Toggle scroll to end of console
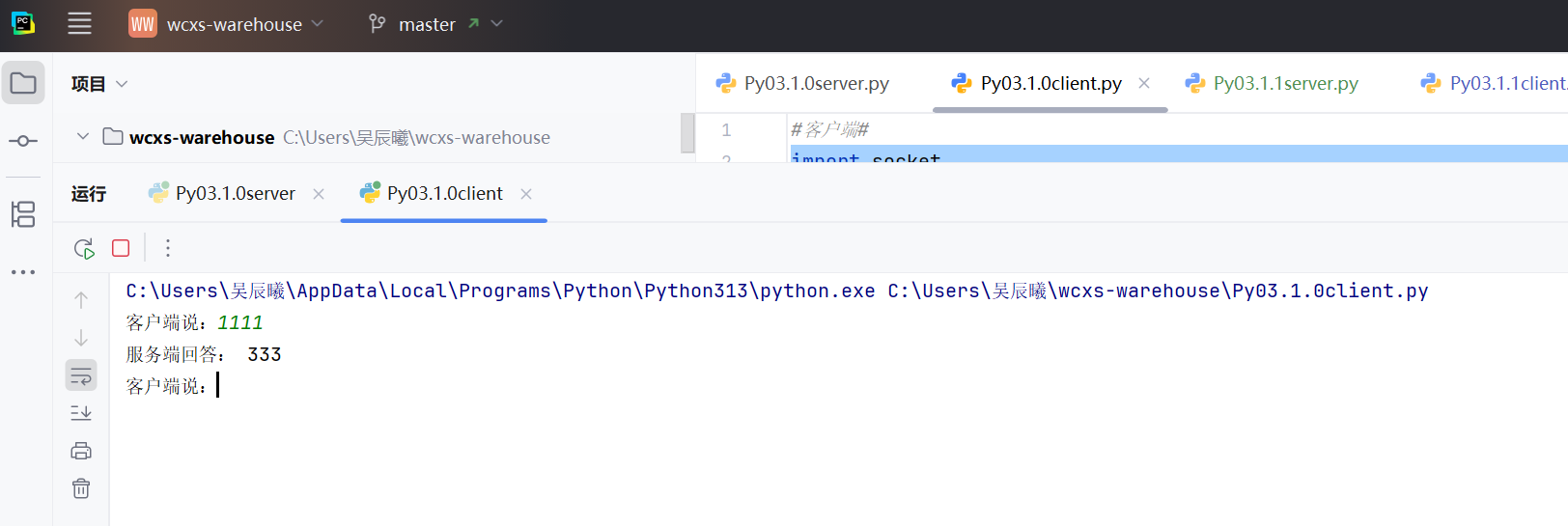1568x526 pixels. (81, 413)
